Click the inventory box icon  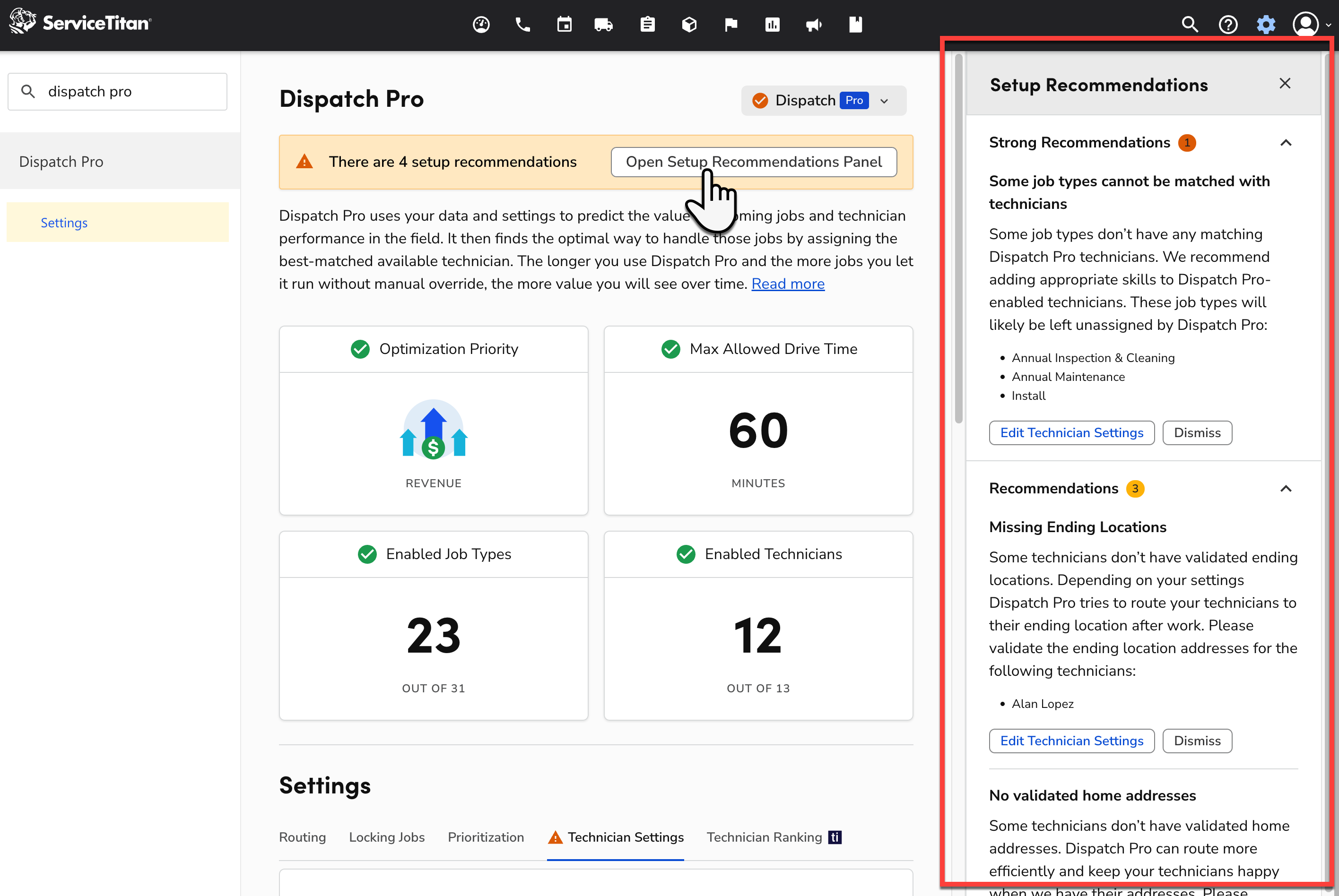(x=689, y=25)
